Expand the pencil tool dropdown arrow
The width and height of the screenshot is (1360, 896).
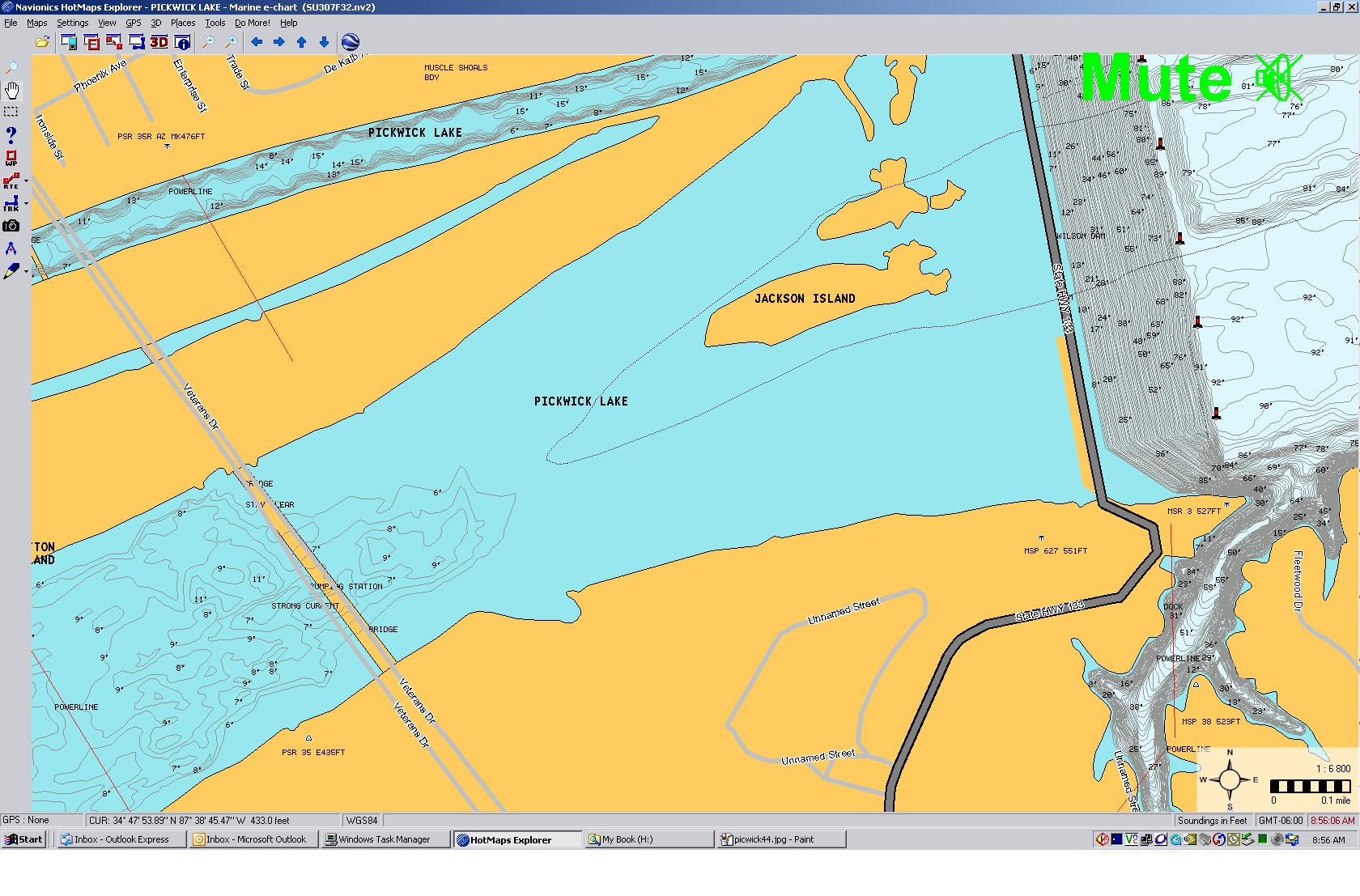[x=27, y=272]
